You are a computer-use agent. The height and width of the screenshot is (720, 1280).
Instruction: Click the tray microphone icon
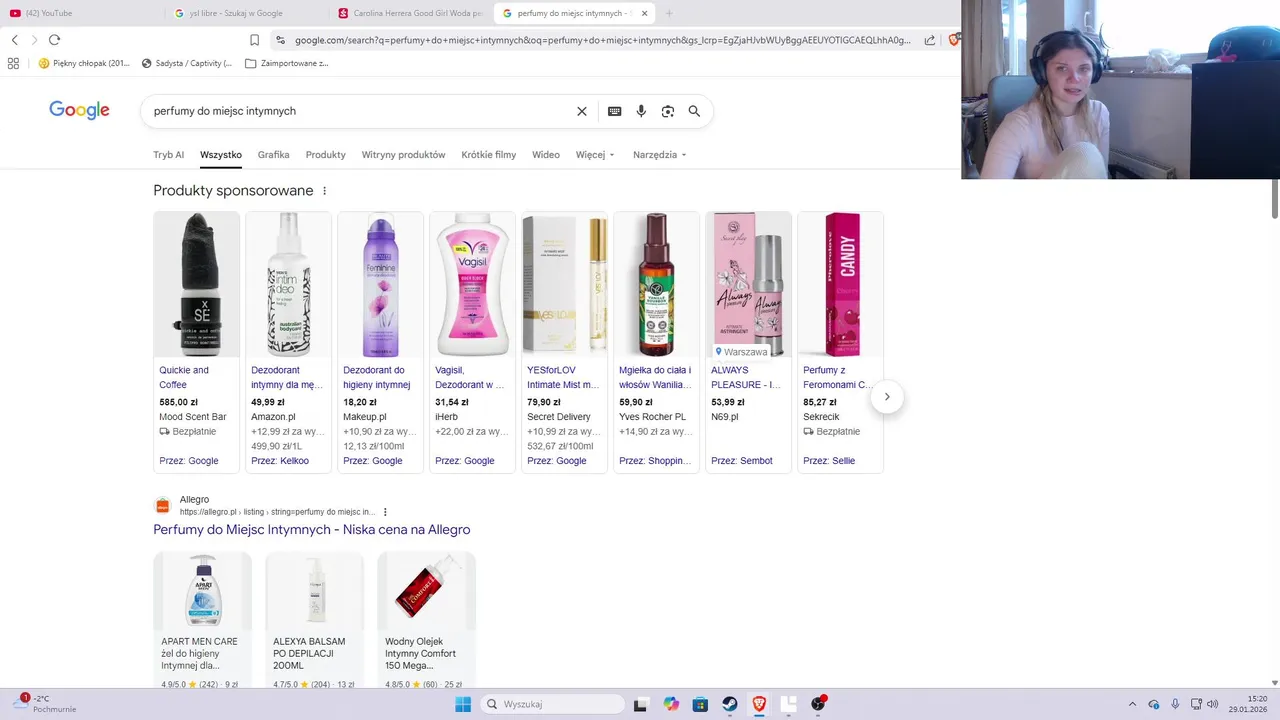coord(1175,704)
